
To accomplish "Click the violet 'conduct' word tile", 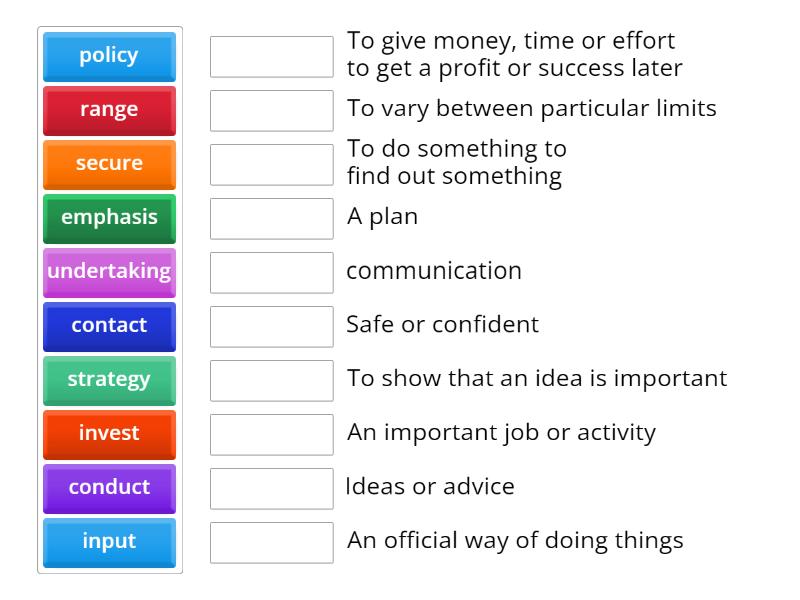I will tap(109, 488).
